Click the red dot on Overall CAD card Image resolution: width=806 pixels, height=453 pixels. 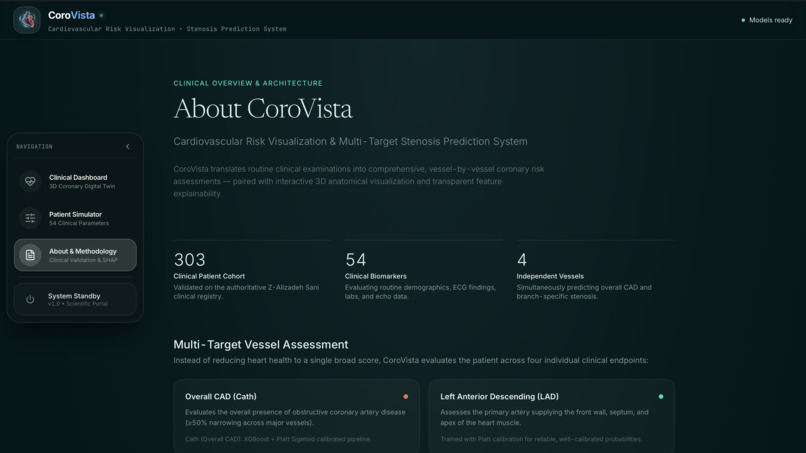pyautogui.click(x=406, y=396)
